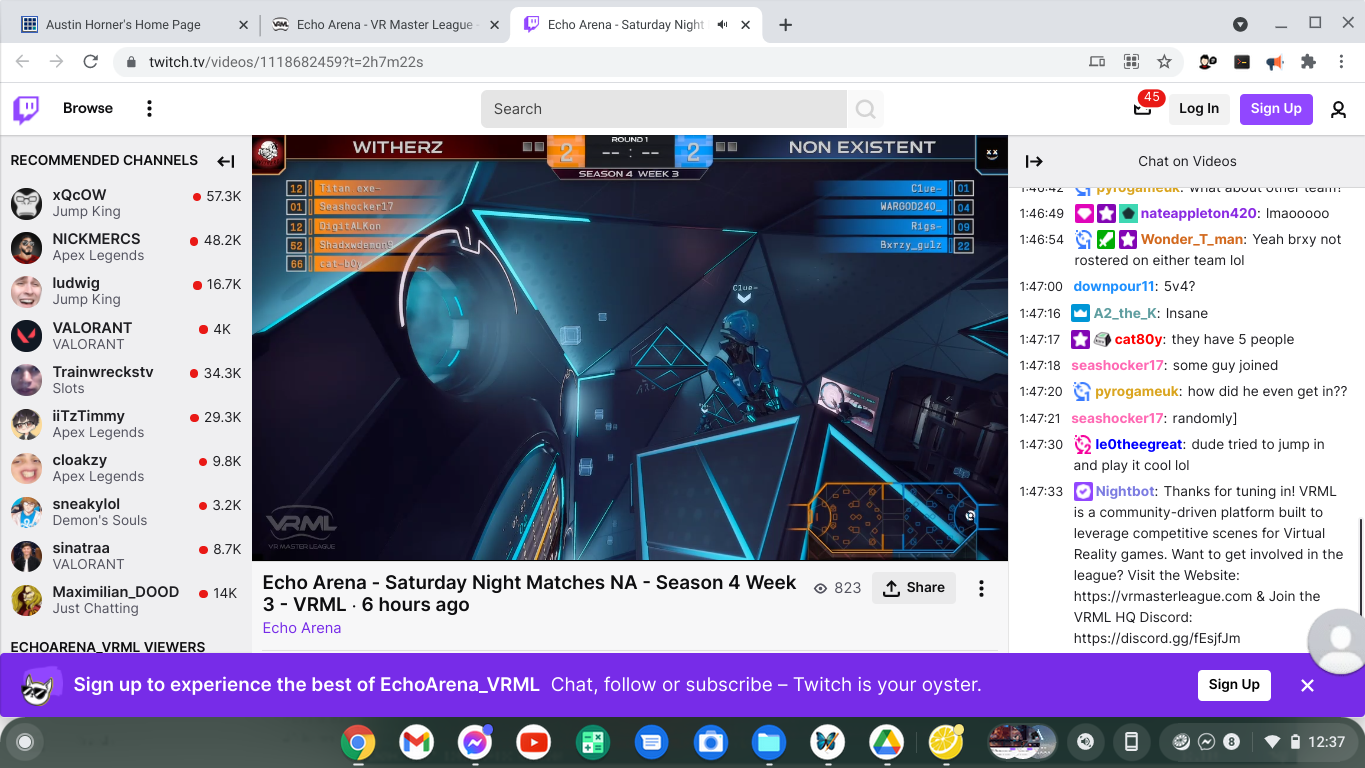Open the Browse page

click(88, 109)
